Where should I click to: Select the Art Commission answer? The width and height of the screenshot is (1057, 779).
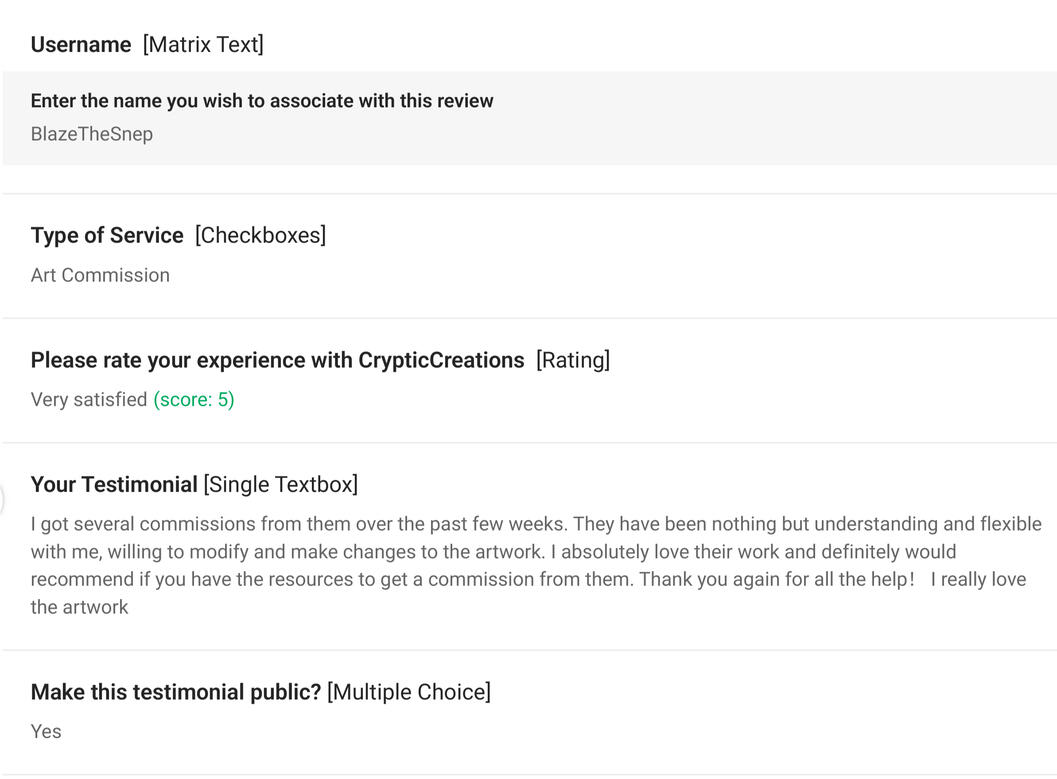(x=100, y=275)
